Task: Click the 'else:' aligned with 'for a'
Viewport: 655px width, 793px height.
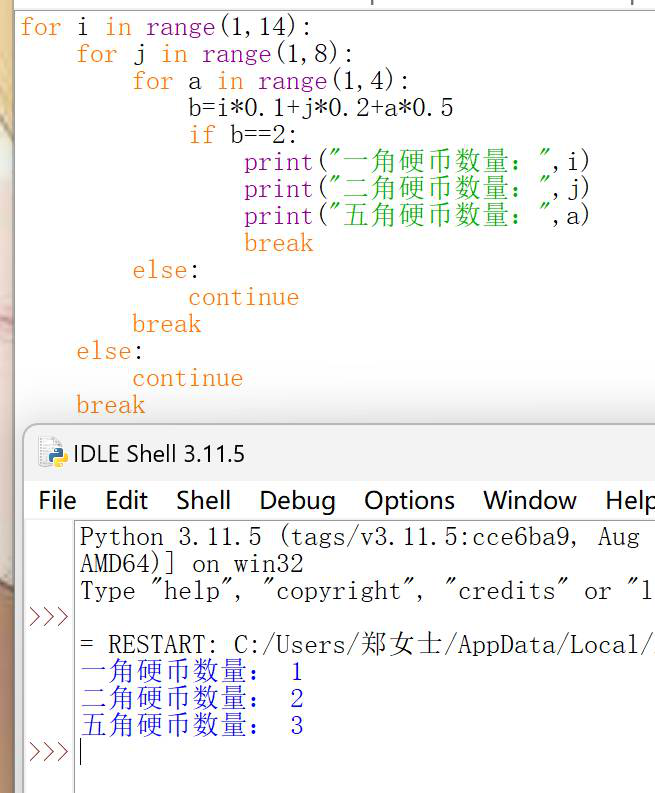Action: click(x=166, y=270)
